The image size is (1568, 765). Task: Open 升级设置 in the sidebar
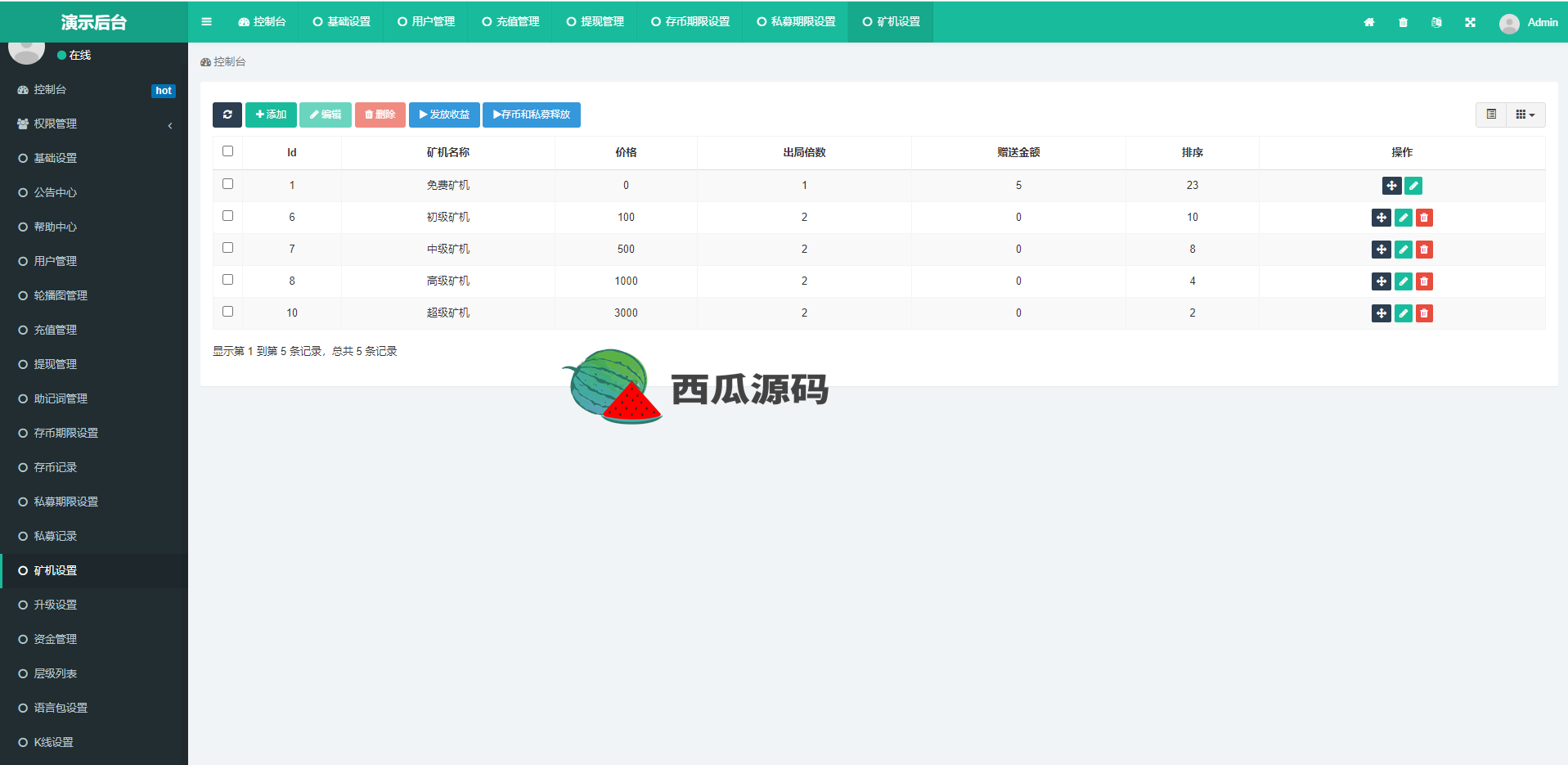tap(56, 605)
